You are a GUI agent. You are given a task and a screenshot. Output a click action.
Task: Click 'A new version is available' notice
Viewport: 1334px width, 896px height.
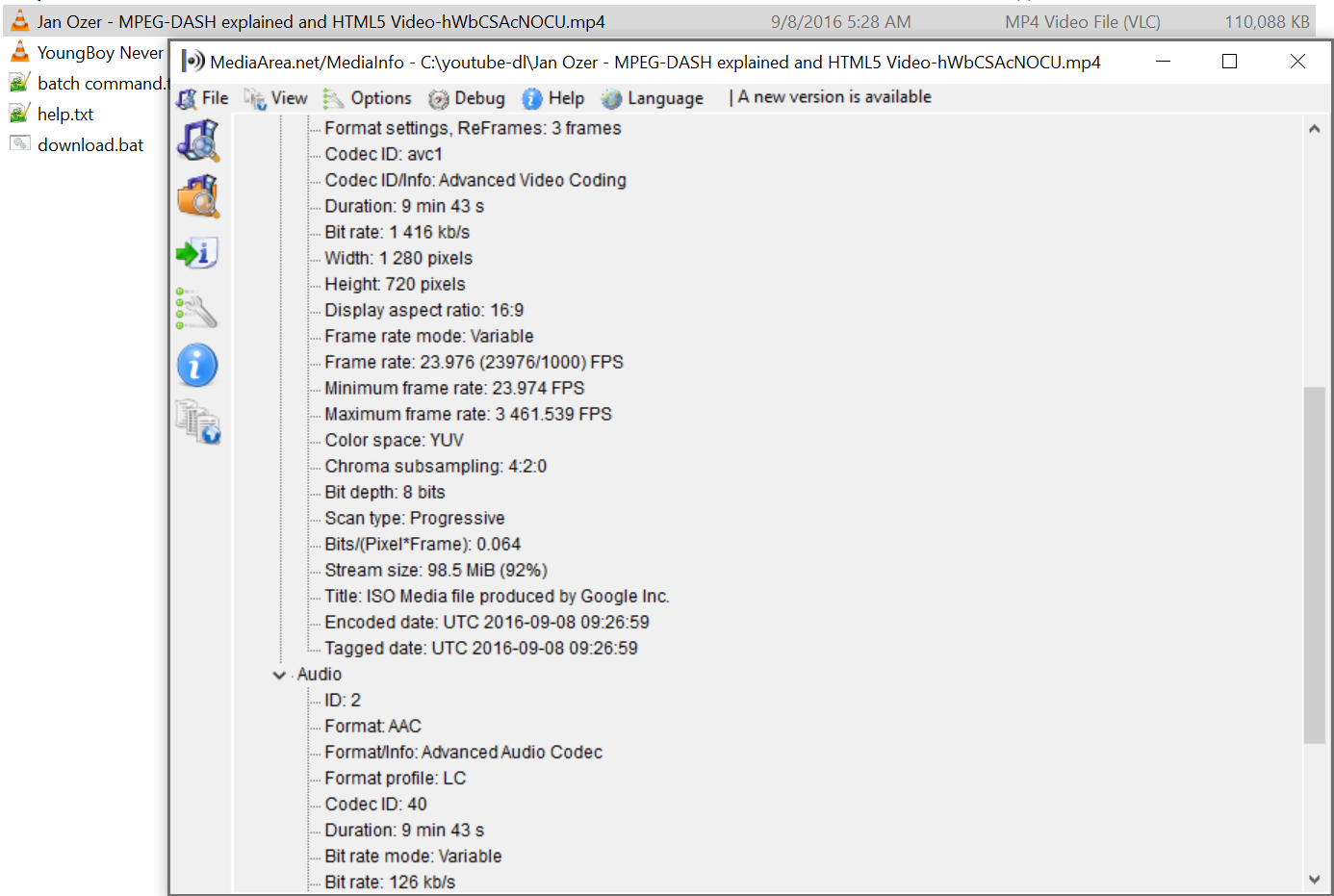[x=834, y=96]
